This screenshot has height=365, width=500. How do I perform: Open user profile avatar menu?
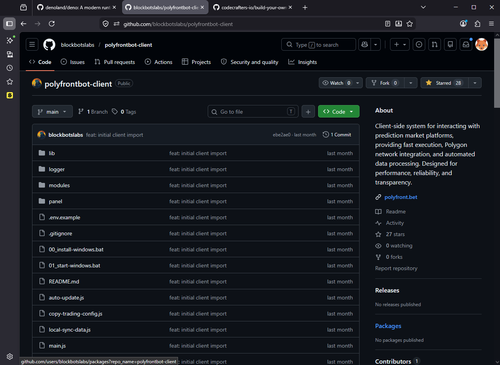tap(481, 44)
